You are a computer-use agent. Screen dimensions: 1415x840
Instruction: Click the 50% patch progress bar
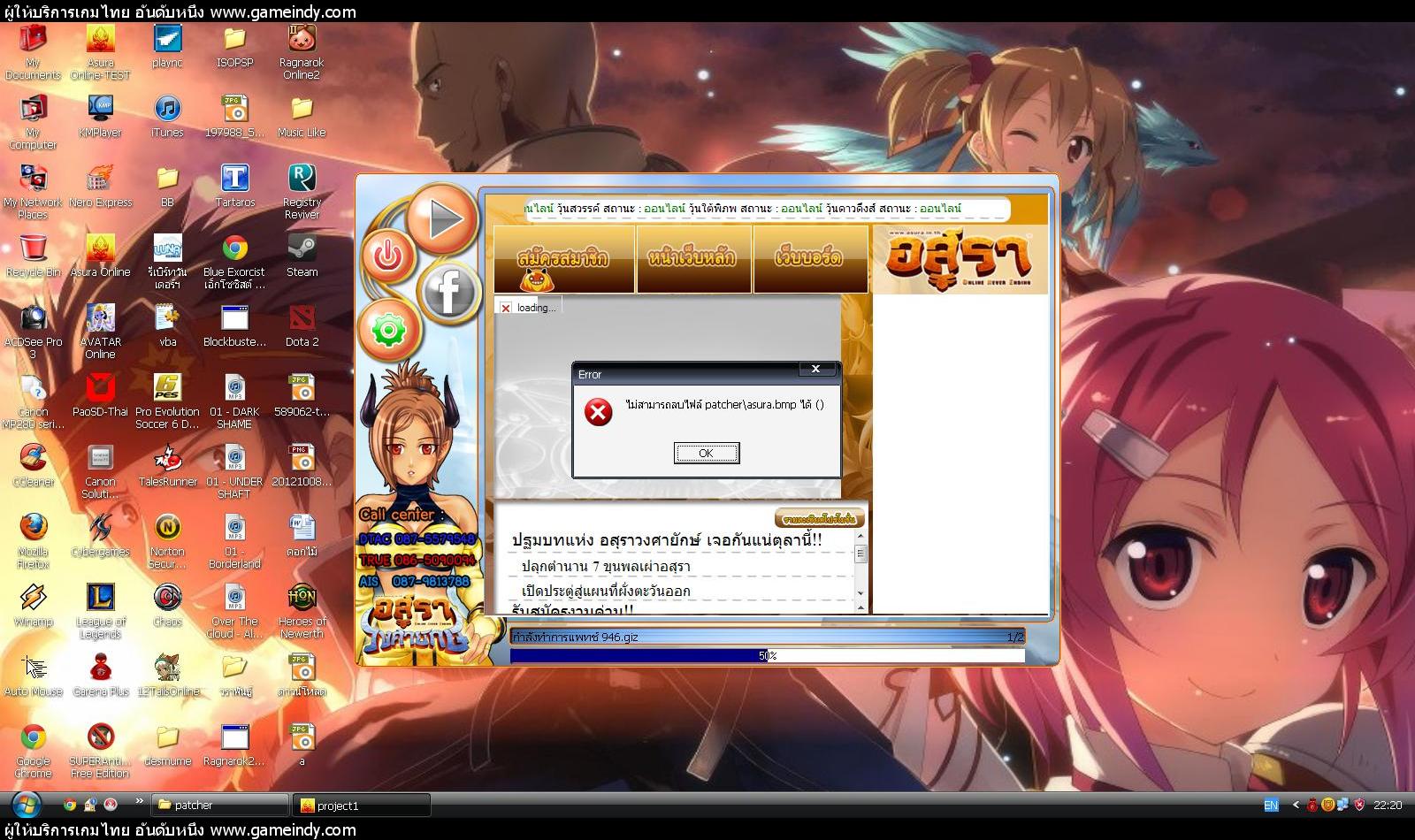768,656
